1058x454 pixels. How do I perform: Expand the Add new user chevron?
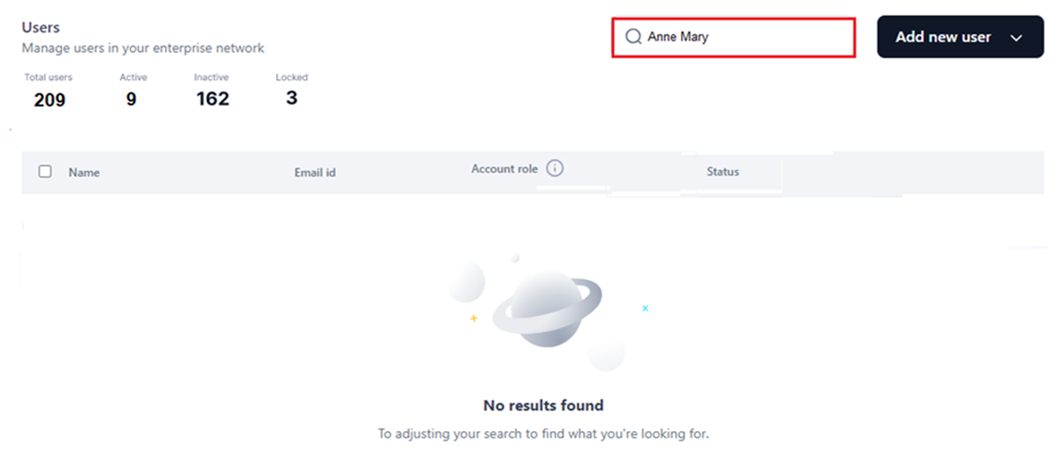click(1017, 37)
